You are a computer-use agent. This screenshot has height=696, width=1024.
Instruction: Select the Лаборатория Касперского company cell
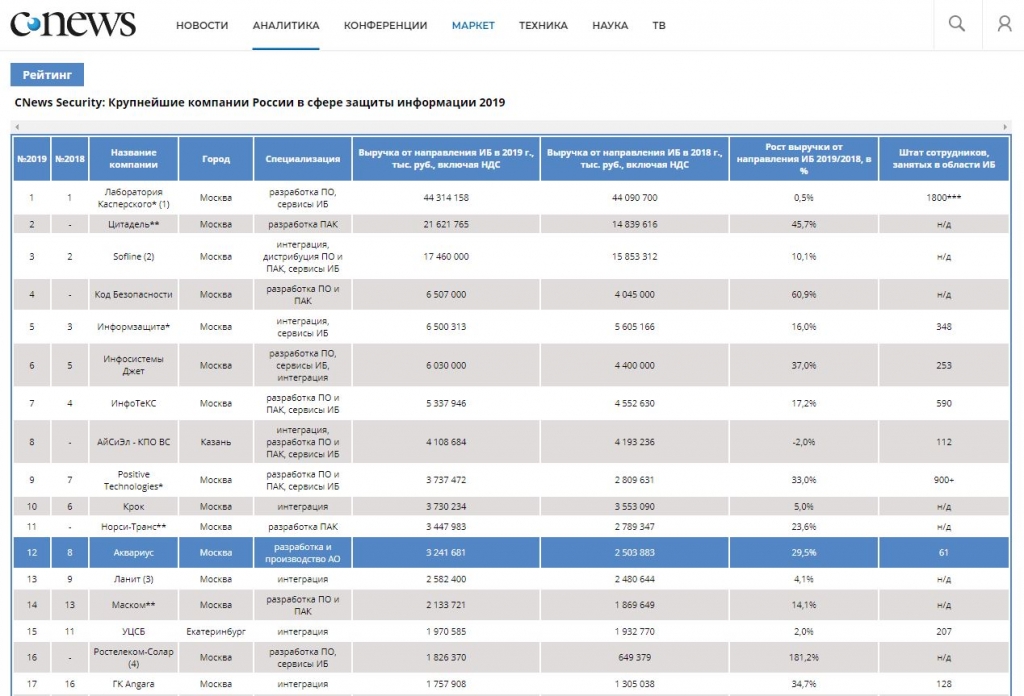(x=133, y=198)
